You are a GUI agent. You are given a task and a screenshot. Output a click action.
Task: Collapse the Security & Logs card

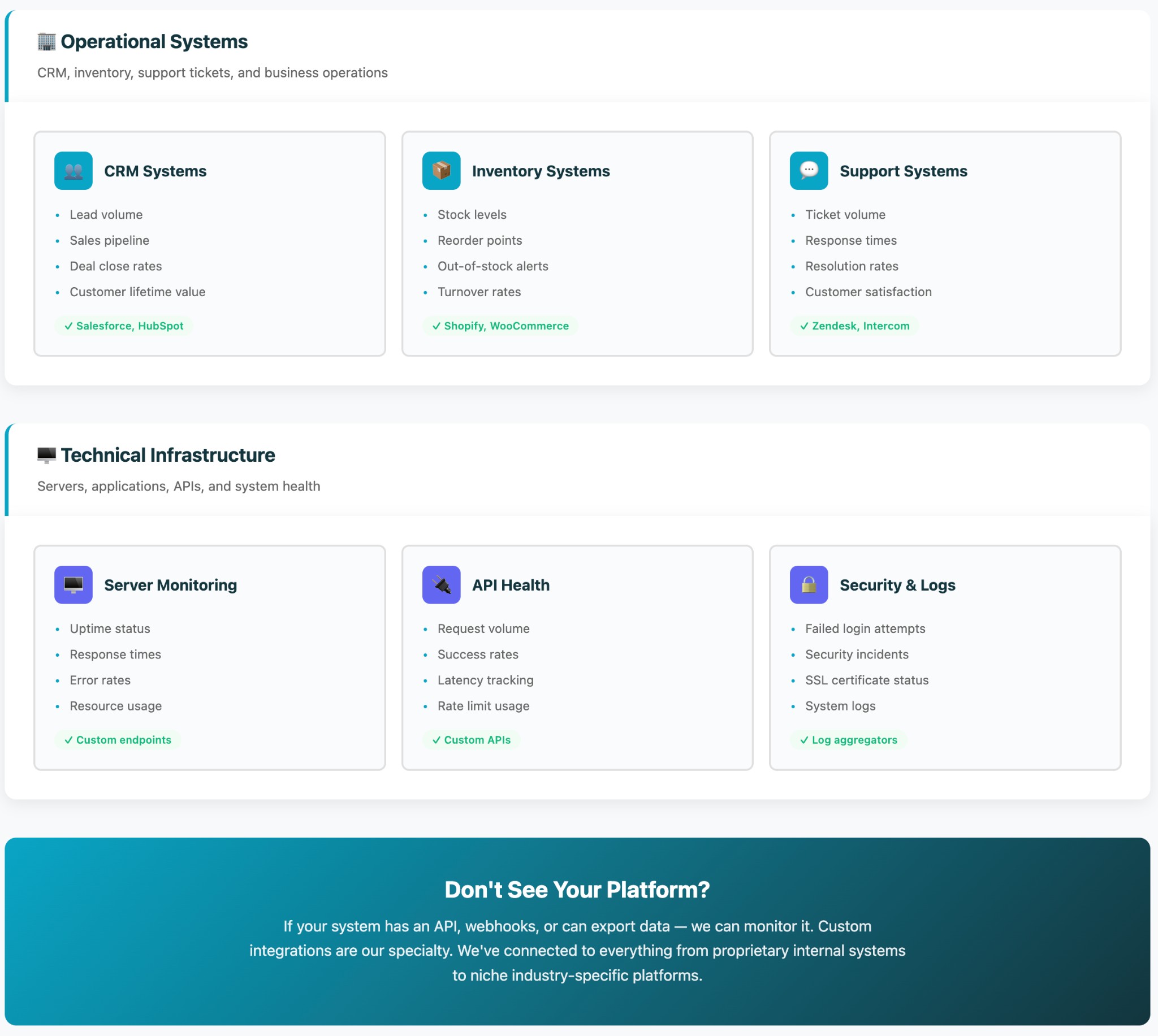pyautogui.click(x=945, y=657)
